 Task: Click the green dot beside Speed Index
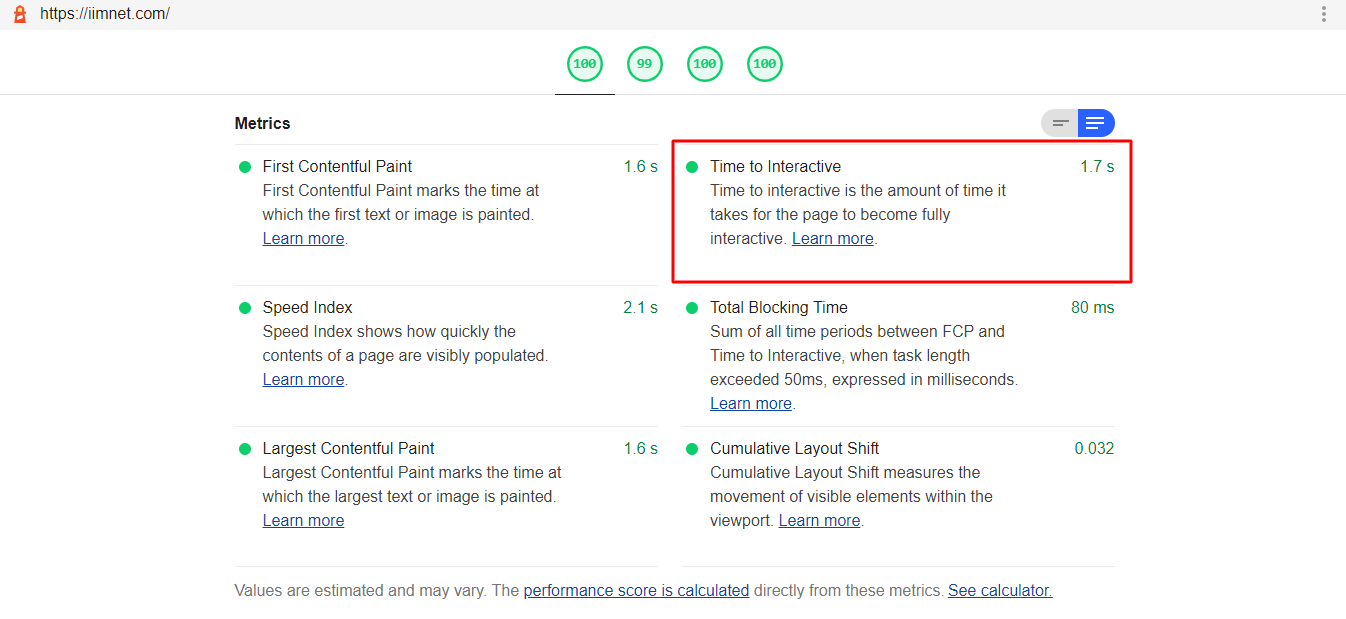245,308
